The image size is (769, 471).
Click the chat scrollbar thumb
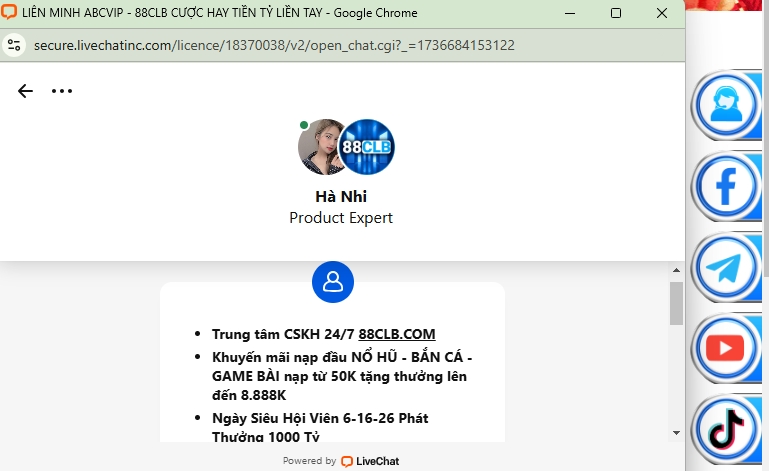pos(676,303)
